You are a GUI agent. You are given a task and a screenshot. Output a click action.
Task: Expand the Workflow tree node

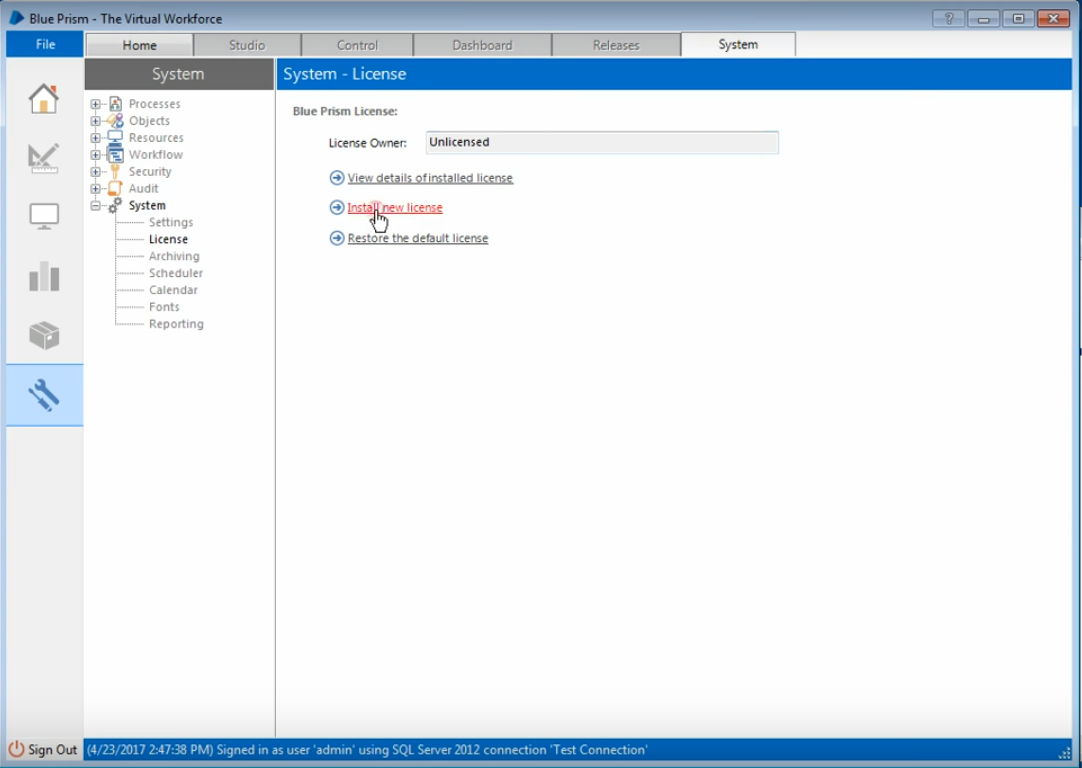(95, 155)
